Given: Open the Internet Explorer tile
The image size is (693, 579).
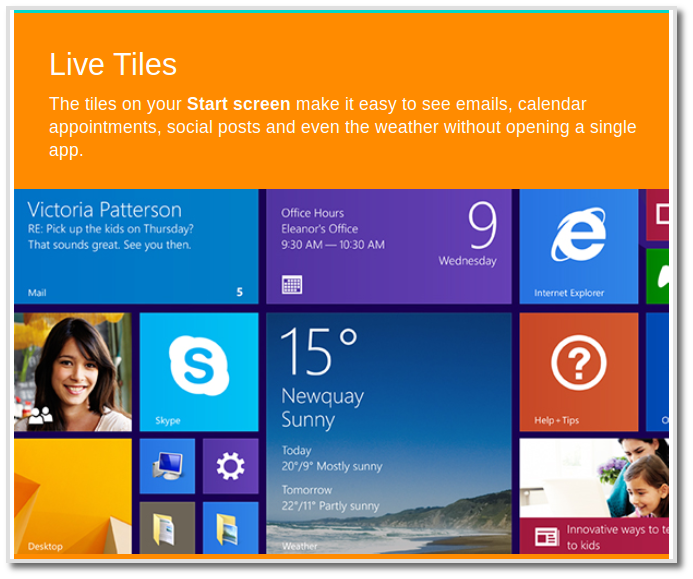Looking at the screenshot, I should (x=579, y=246).
